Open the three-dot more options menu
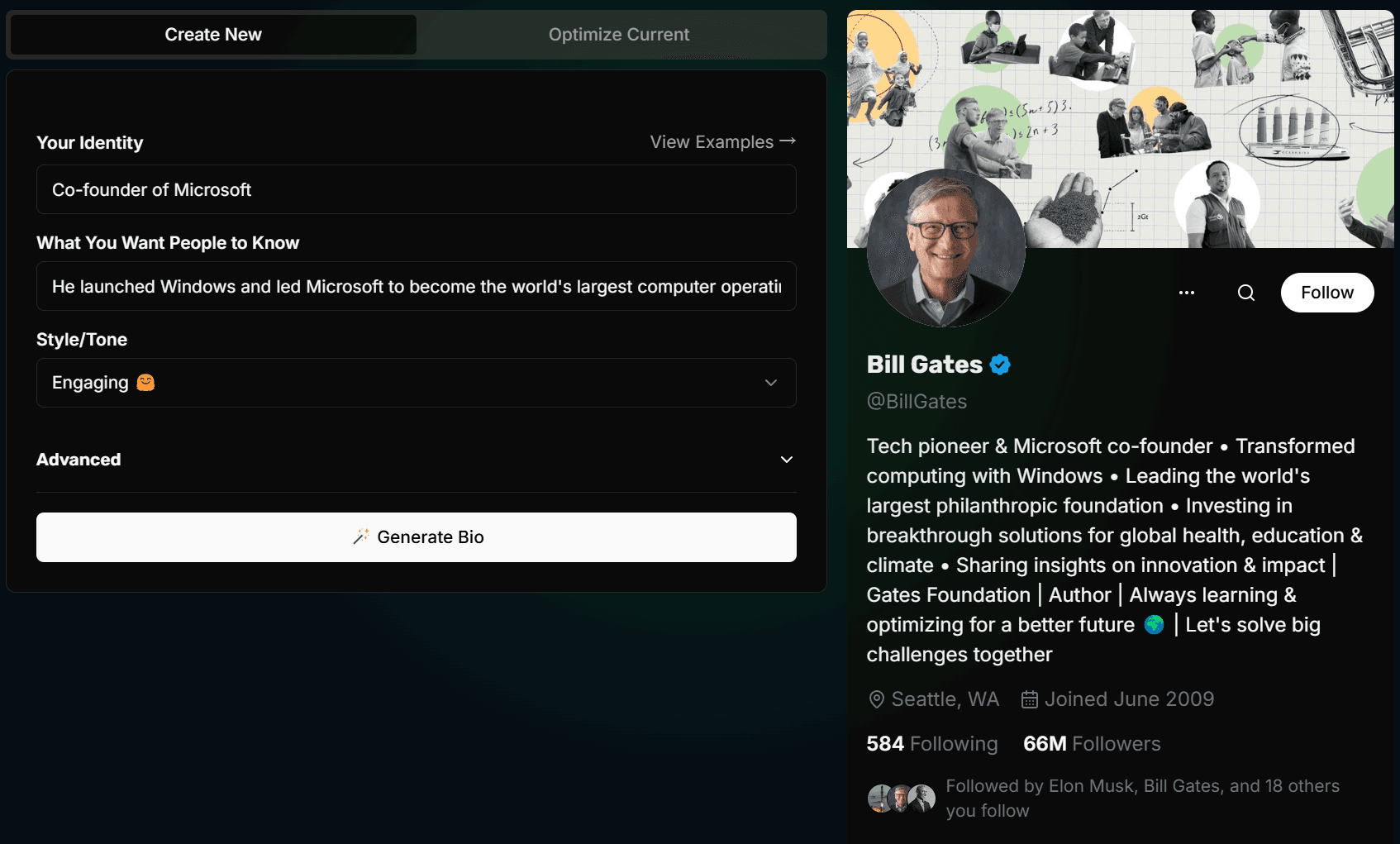Screen dimensions: 1400x844 click(1187, 293)
